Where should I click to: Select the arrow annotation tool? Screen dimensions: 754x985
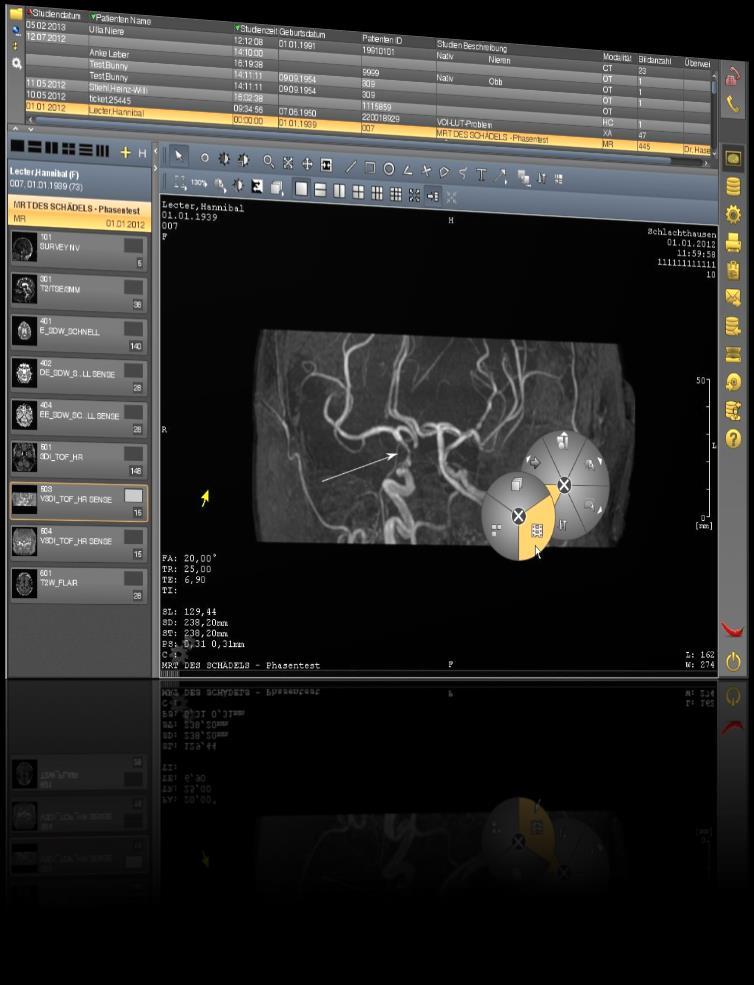(x=500, y=176)
